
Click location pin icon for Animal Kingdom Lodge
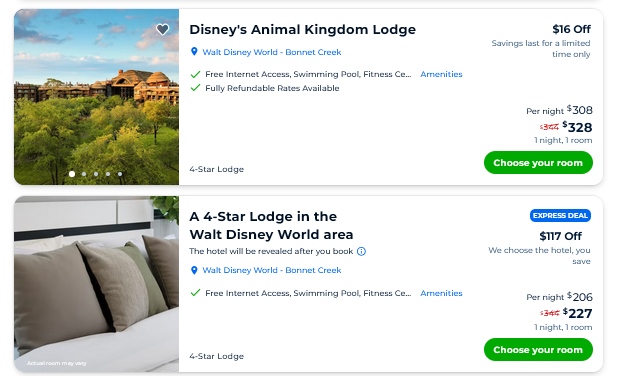[194, 51]
